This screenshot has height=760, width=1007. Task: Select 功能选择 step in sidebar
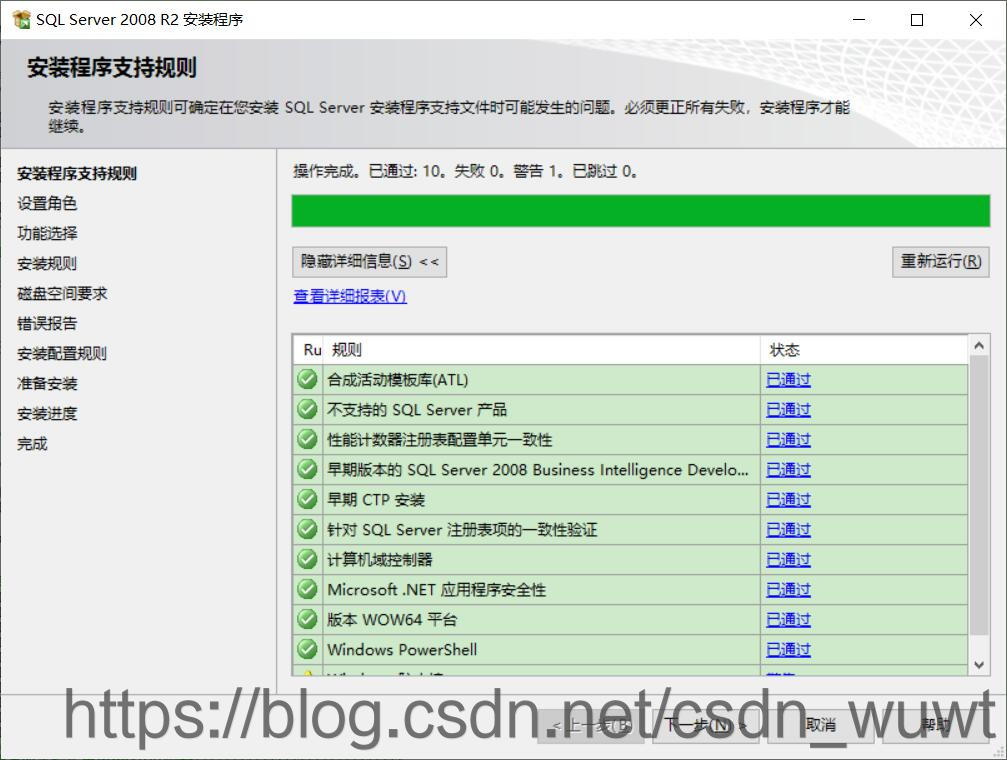point(47,233)
